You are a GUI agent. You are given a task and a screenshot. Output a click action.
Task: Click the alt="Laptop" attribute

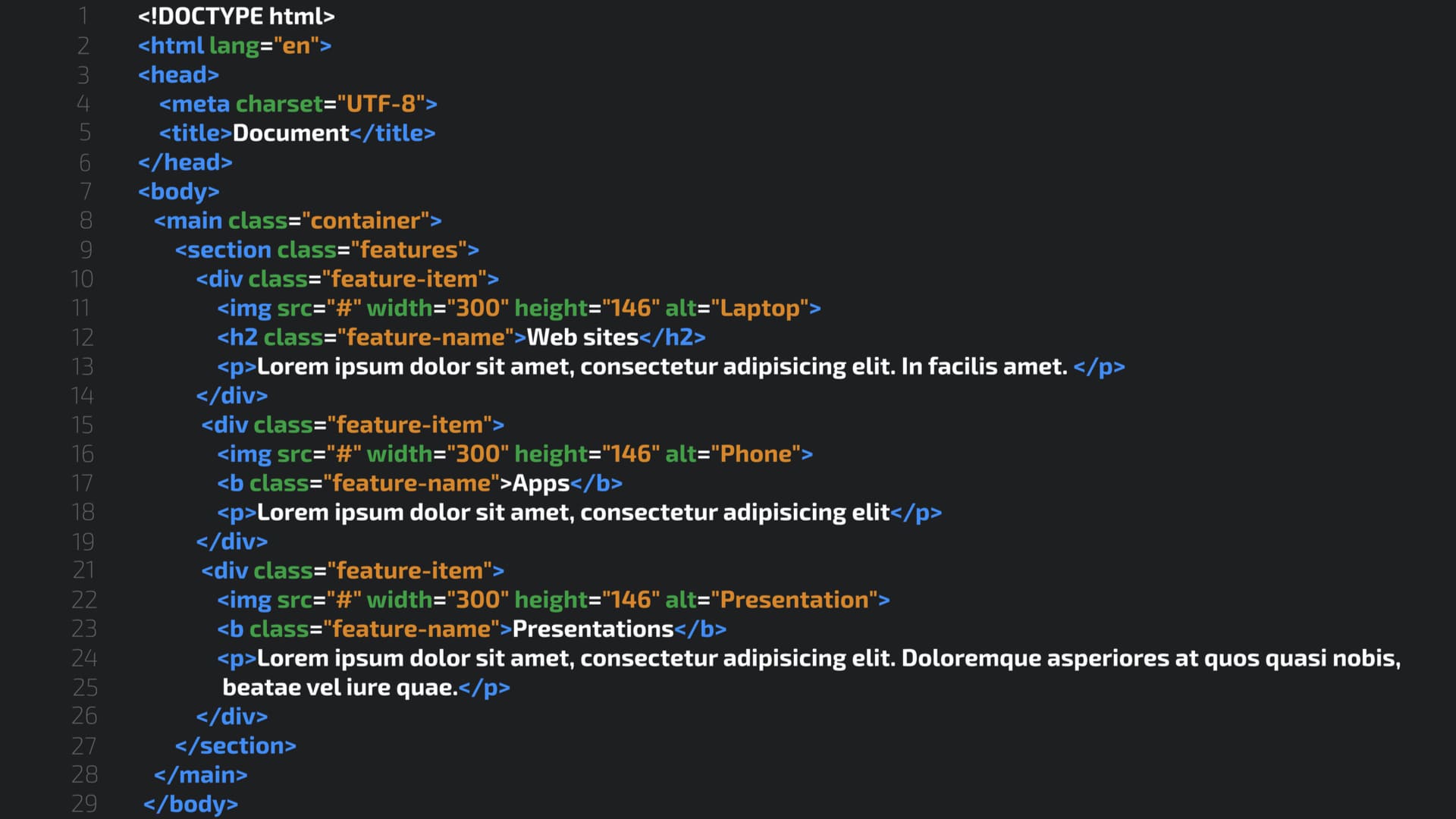[x=737, y=309]
